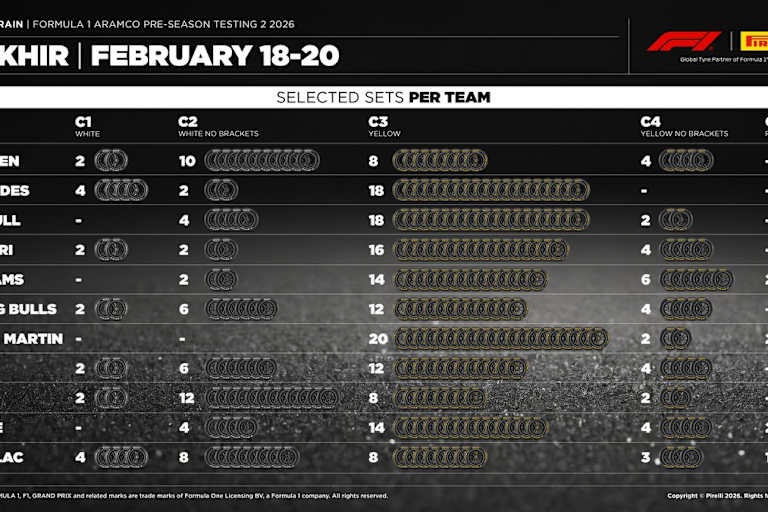The width and height of the screenshot is (768, 512).
Task: Click the number 20 in C3 column
Action: (x=378, y=339)
